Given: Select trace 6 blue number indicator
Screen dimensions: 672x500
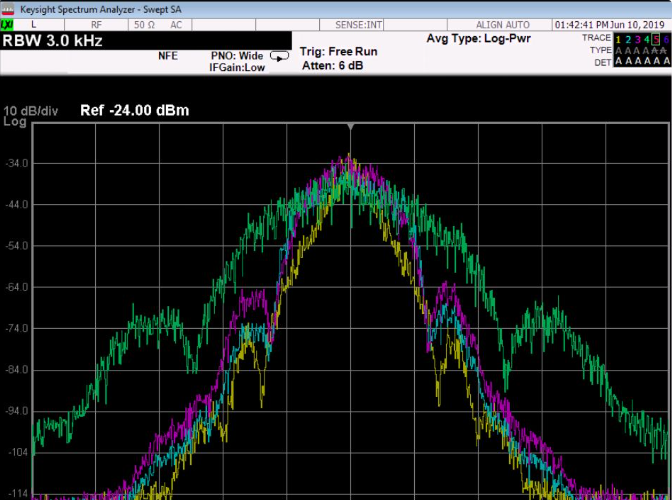Looking at the screenshot, I should tap(664, 38).
